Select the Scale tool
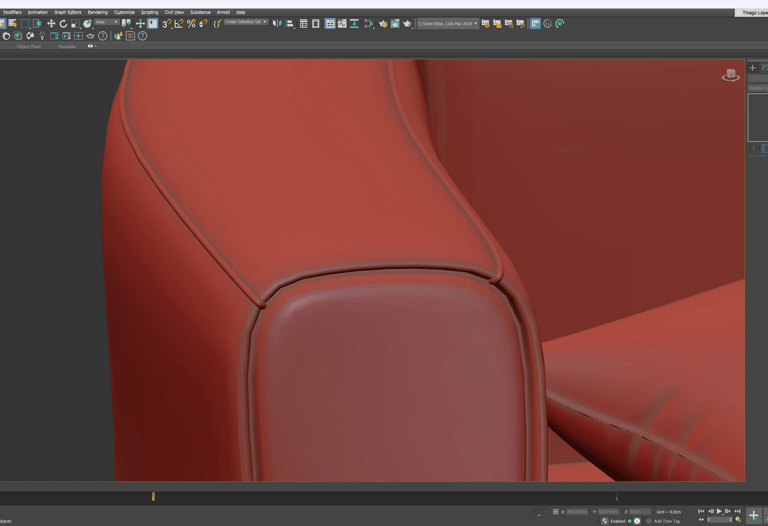Viewport: 768px width, 526px height. [75, 24]
